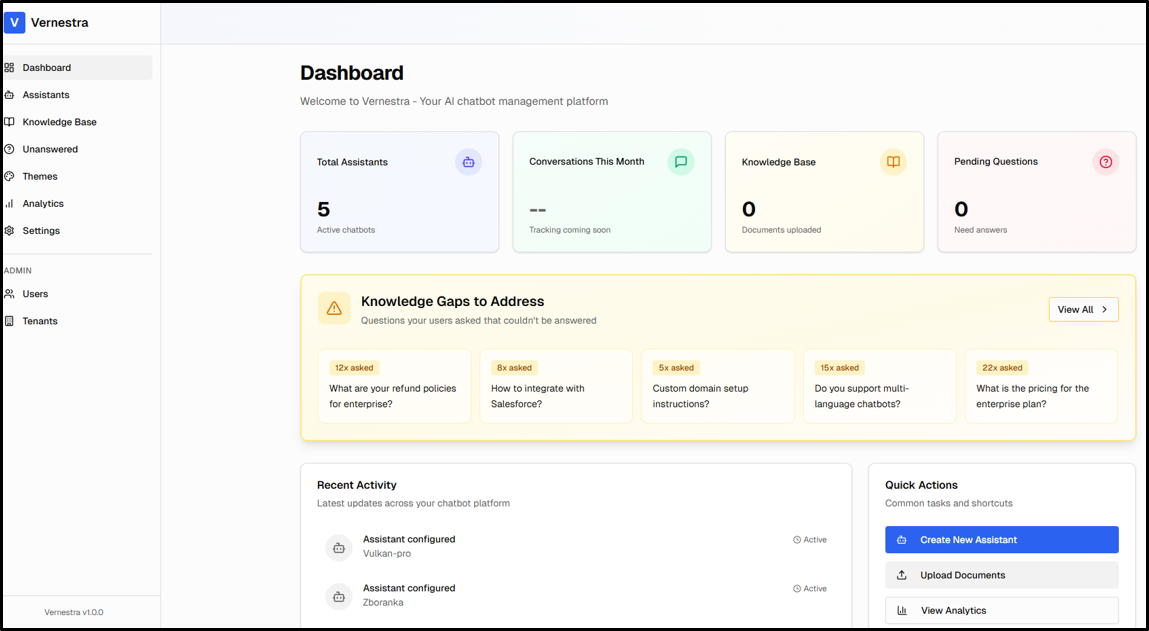Click the robot icon beside Vulkan-pro activity
Viewport: 1149px width, 631px height.
[x=339, y=548]
